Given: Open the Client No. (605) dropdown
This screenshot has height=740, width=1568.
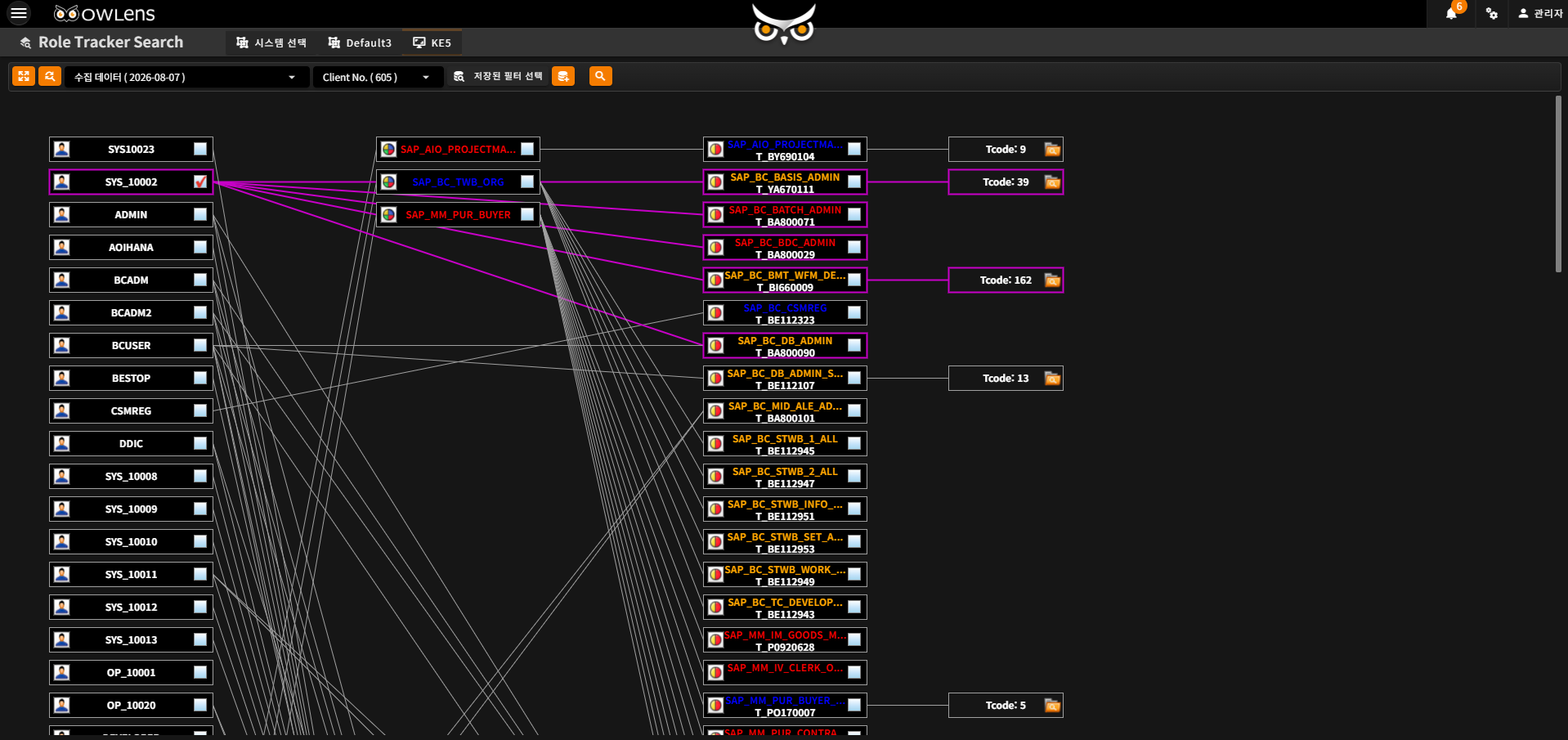Looking at the screenshot, I should [x=378, y=77].
